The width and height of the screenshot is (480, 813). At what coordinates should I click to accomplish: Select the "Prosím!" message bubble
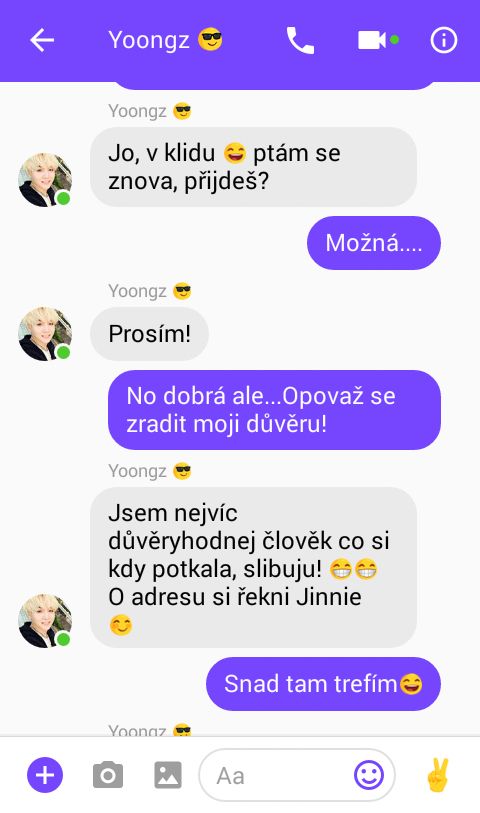click(x=149, y=333)
